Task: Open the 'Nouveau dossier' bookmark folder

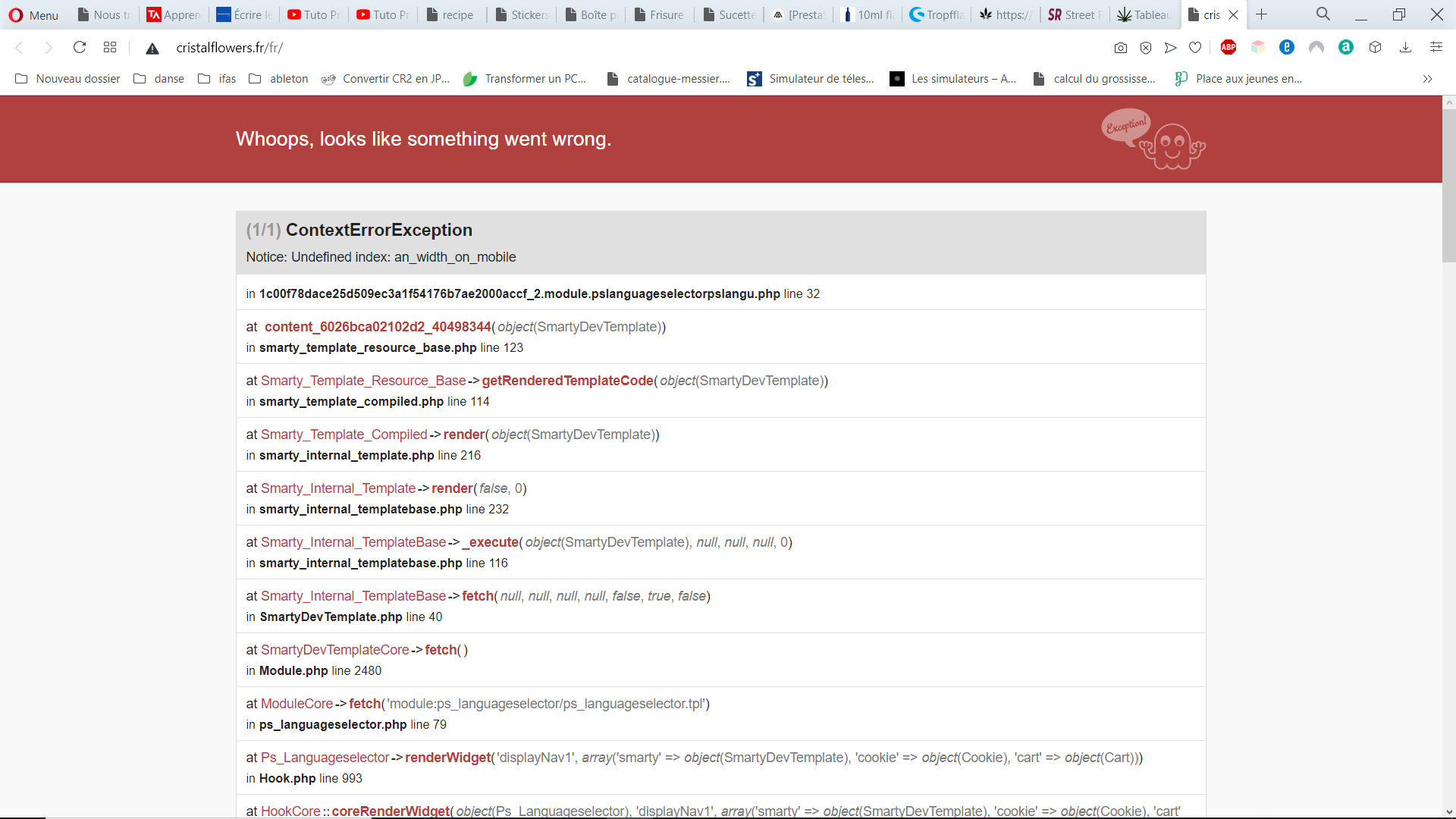Action: (x=67, y=79)
